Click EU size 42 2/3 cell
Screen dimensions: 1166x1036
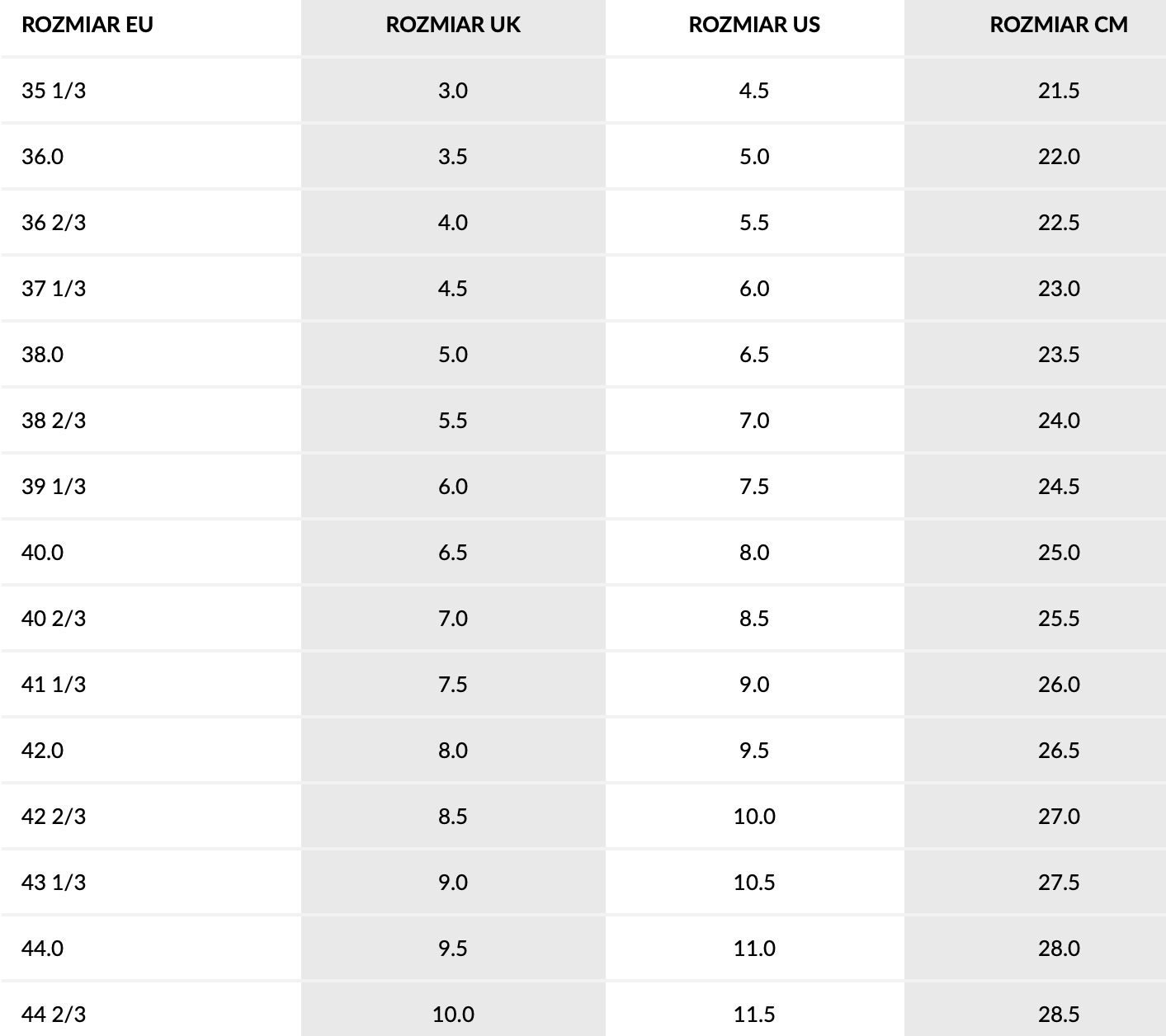coord(54,817)
